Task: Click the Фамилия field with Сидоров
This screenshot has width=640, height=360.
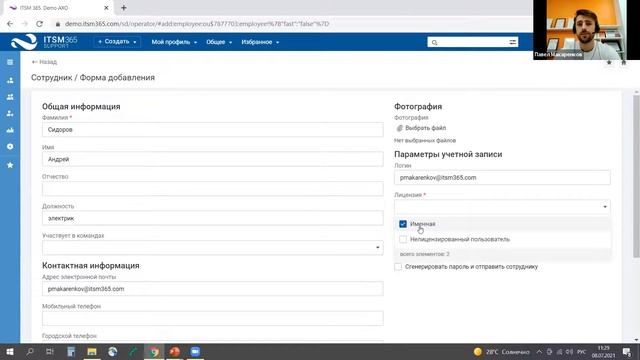Action: pos(213,129)
